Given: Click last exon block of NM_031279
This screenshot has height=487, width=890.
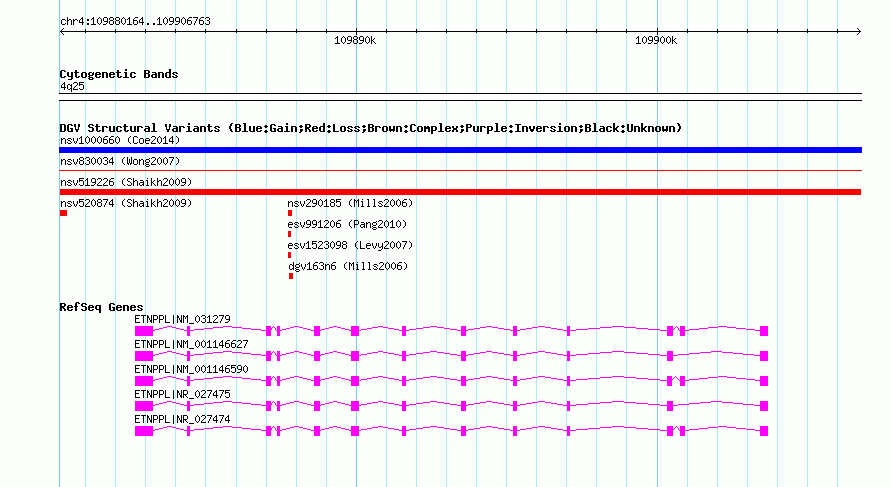Looking at the screenshot, I should (764, 331).
